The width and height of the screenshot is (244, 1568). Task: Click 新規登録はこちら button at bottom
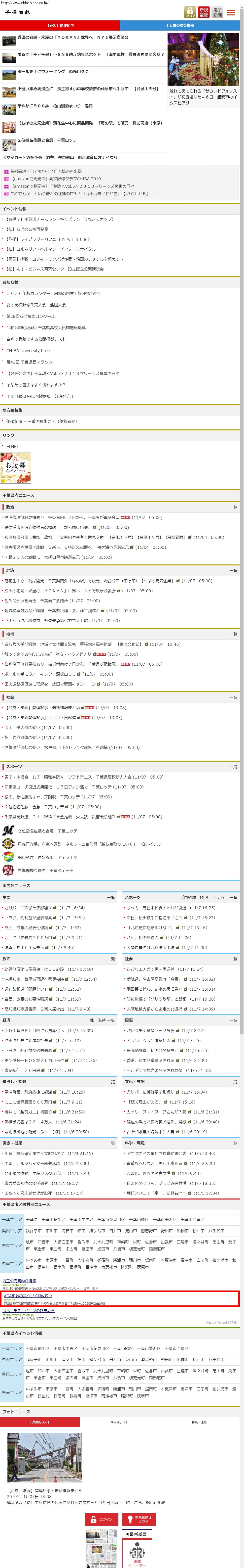(x=139, y=1519)
